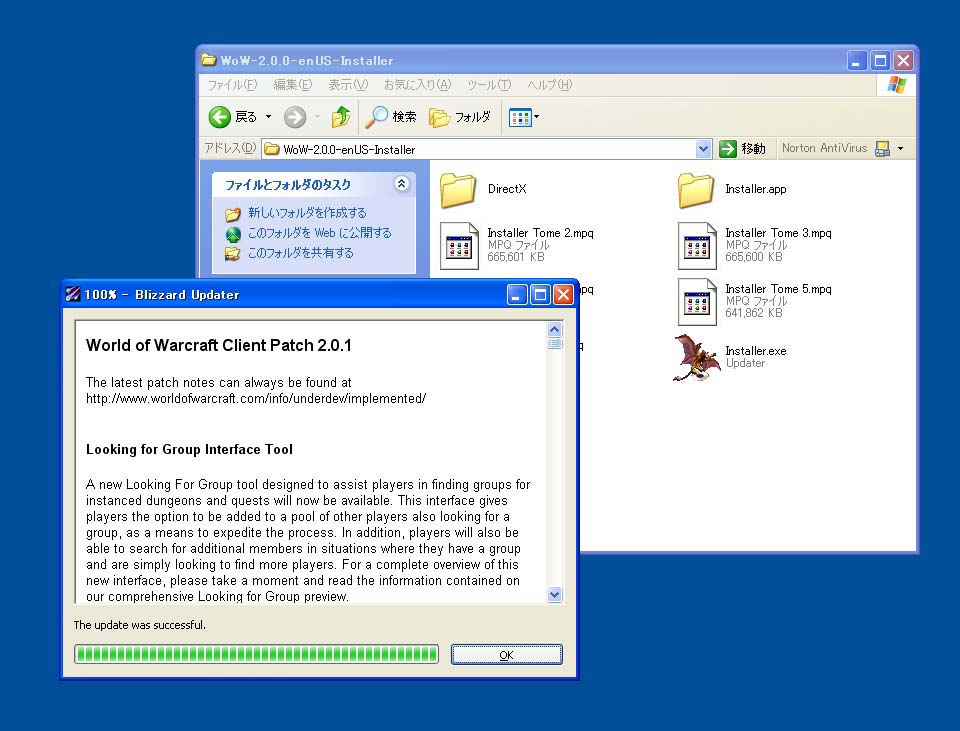This screenshot has height=731, width=960.
Task: Open the Help (ヘルプ) menu
Action: [549, 85]
